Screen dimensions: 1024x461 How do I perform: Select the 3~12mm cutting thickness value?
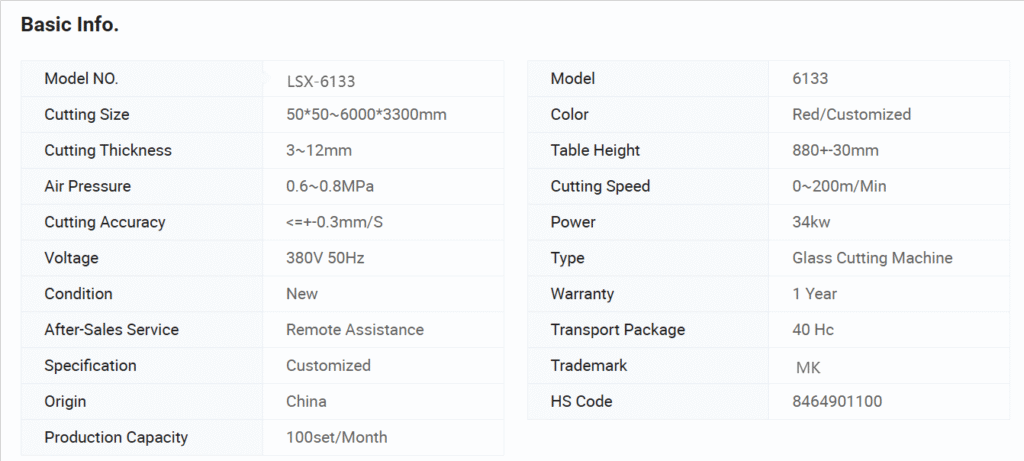tap(319, 151)
